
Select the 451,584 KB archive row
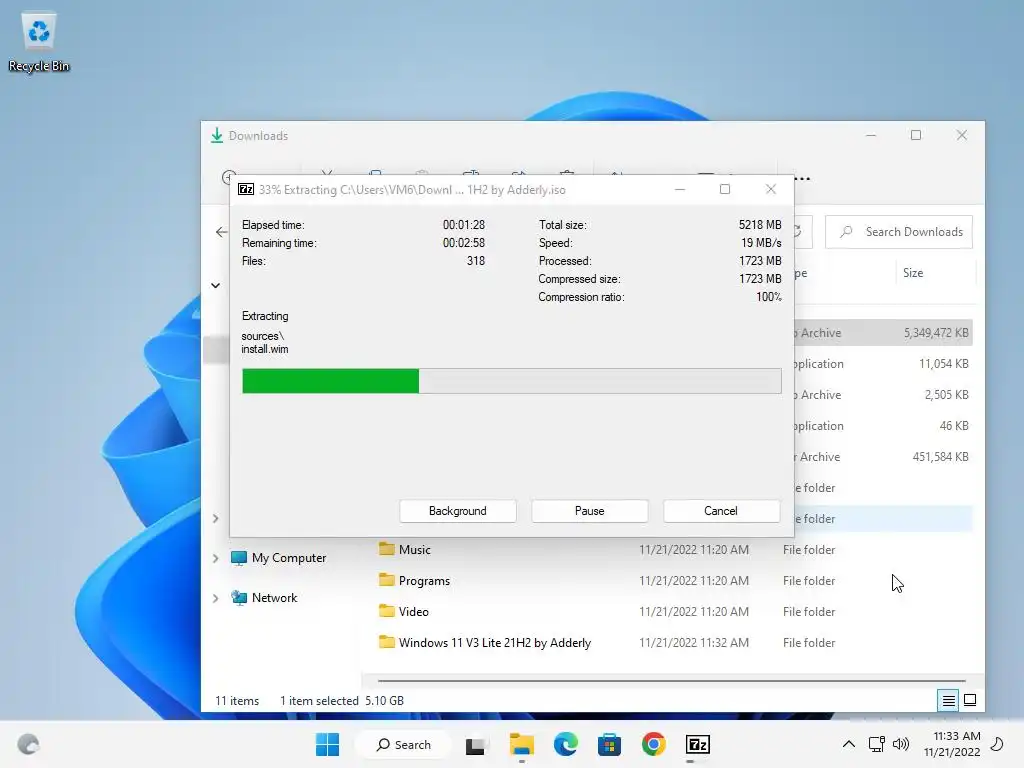click(883, 457)
